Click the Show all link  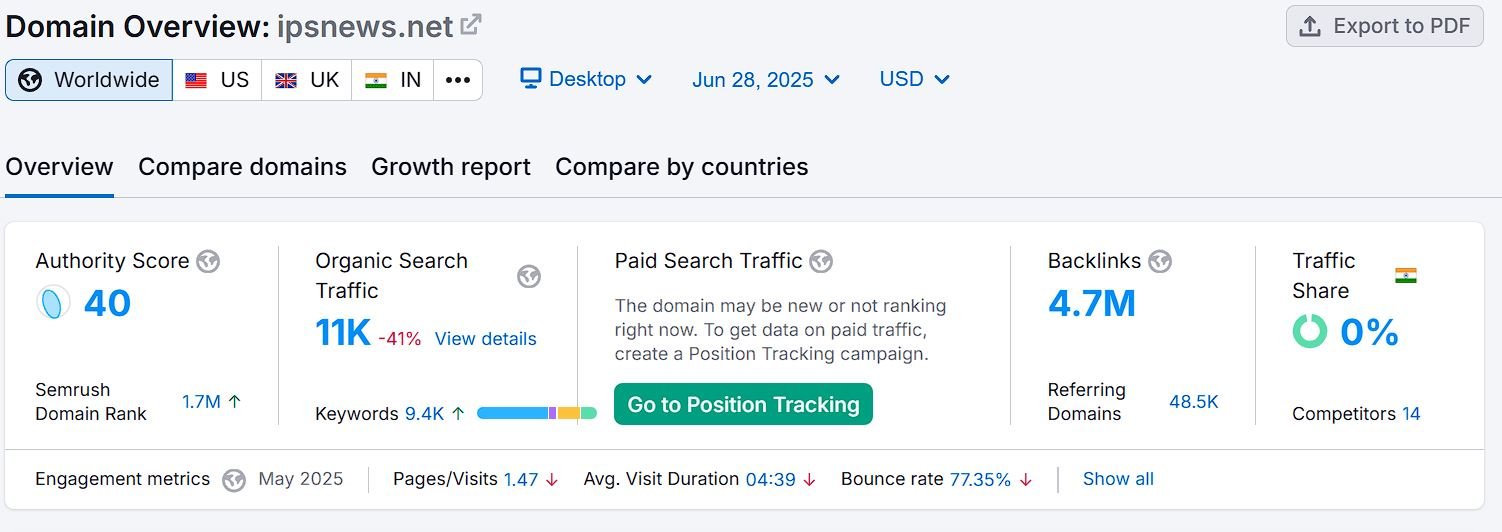pos(1118,479)
